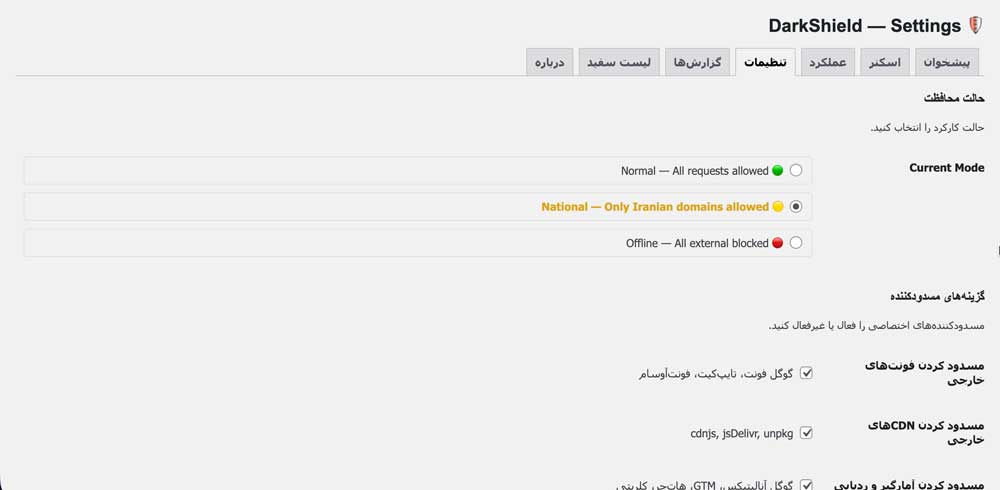
Task: Switch to the لیست سفید tab
Action: (619, 62)
